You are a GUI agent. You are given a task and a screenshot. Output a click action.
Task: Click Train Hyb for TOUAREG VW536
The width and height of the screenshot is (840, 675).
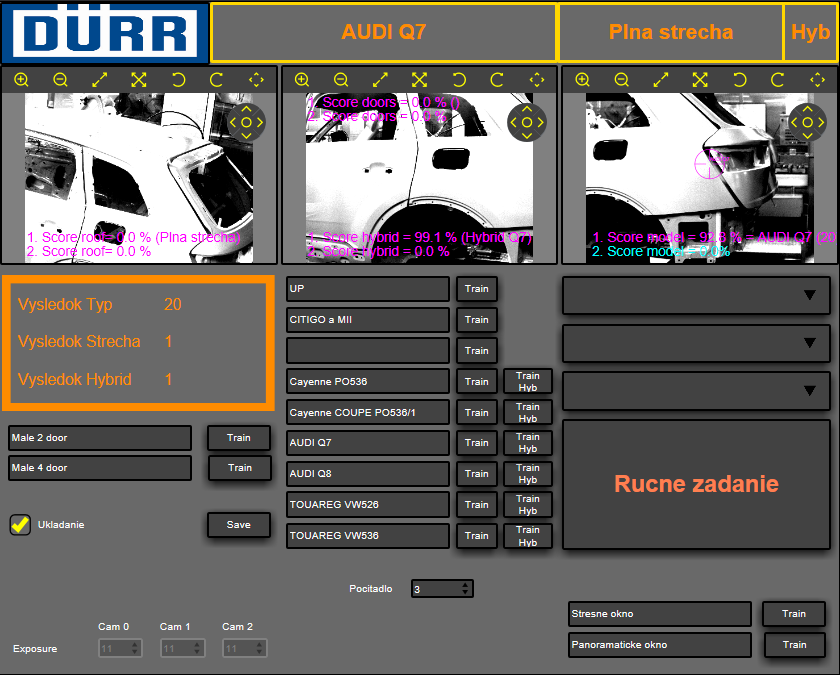[528, 536]
